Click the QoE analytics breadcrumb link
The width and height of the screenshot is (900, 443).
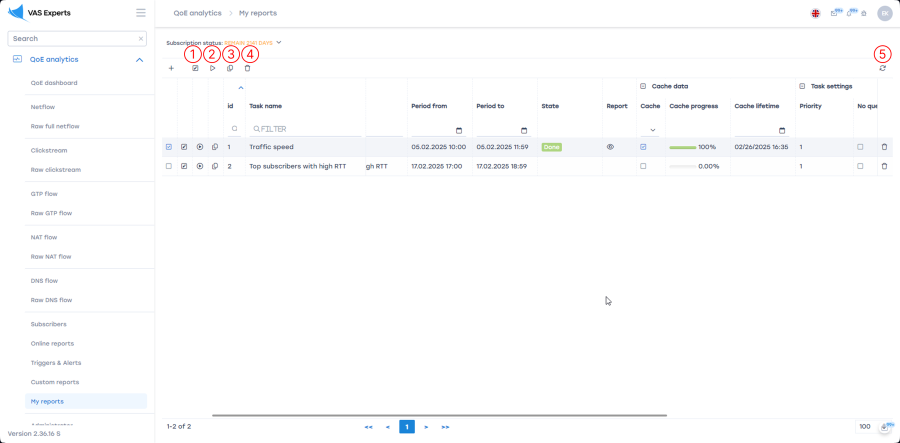pos(196,13)
